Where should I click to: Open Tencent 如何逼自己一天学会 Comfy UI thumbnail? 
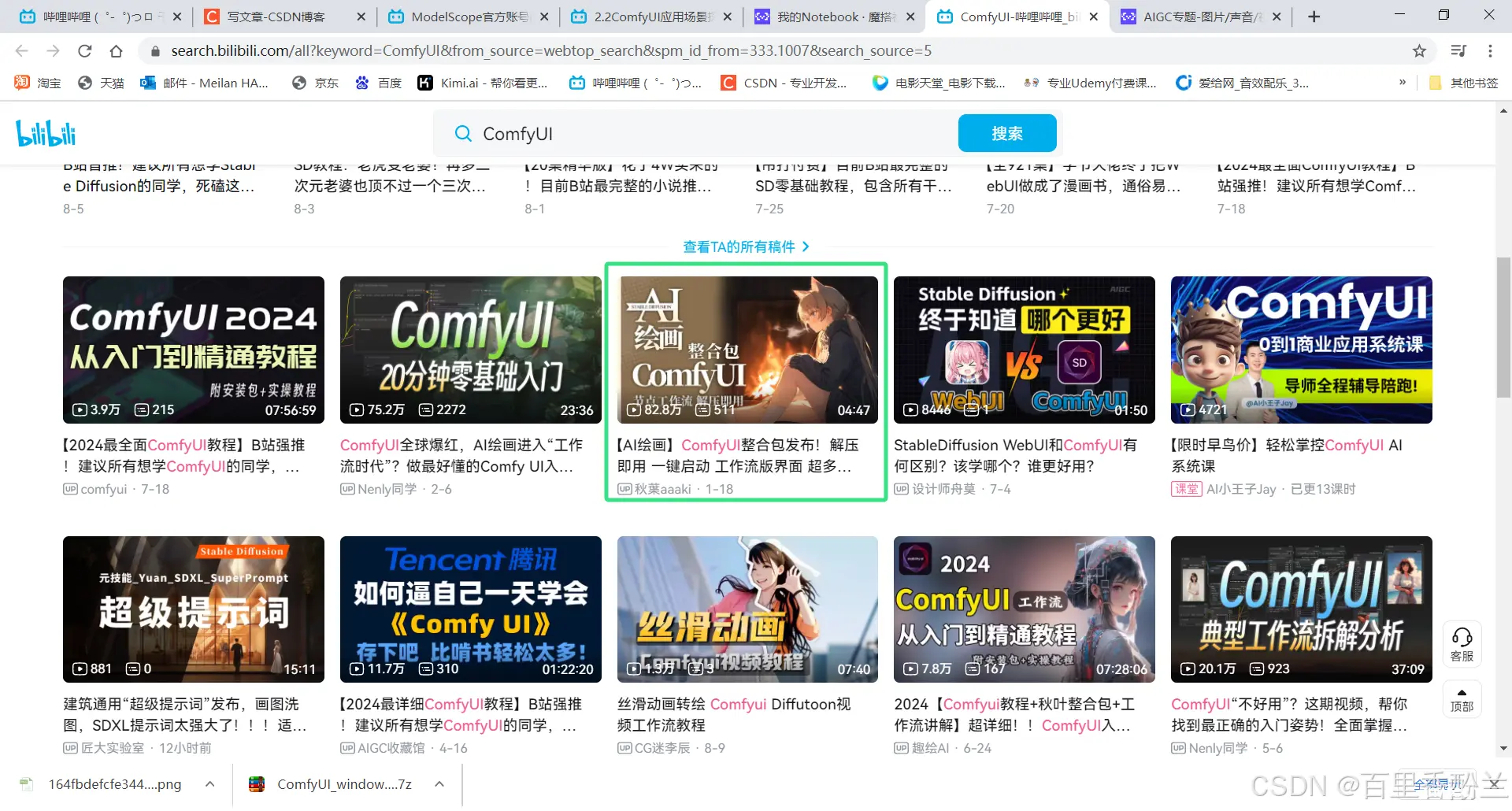coord(471,609)
